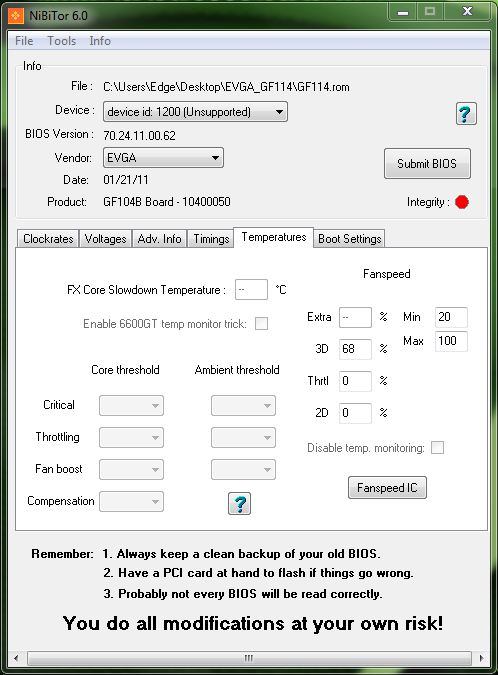Click the Min fanspeed field showing 20
Viewport: 498px width, 675px height.
click(451, 317)
